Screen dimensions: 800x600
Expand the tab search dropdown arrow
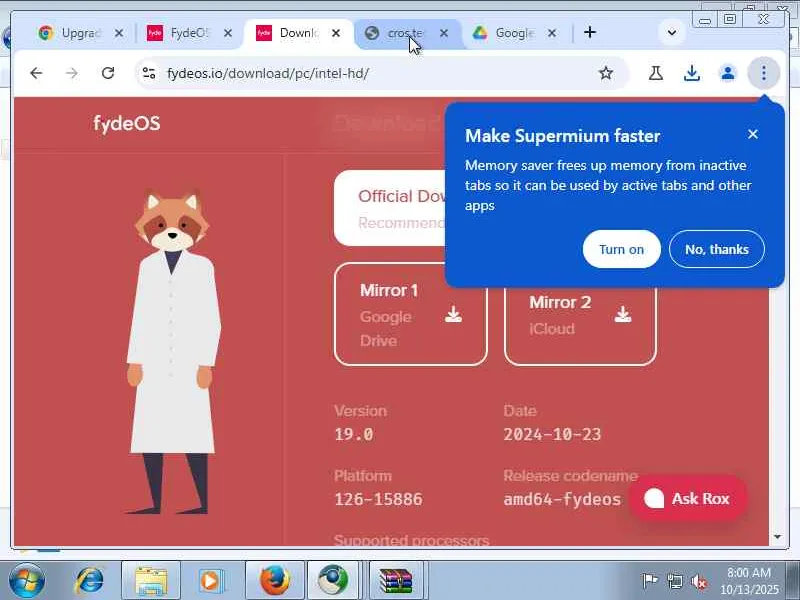[672, 33]
